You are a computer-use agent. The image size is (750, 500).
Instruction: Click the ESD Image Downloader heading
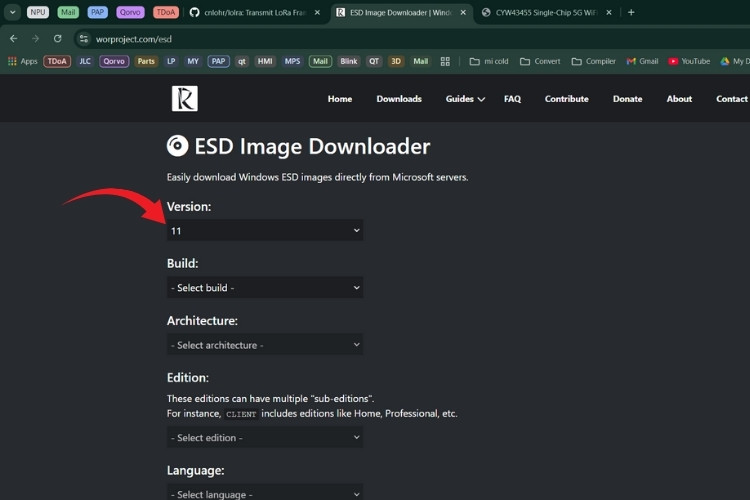click(x=312, y=146)
